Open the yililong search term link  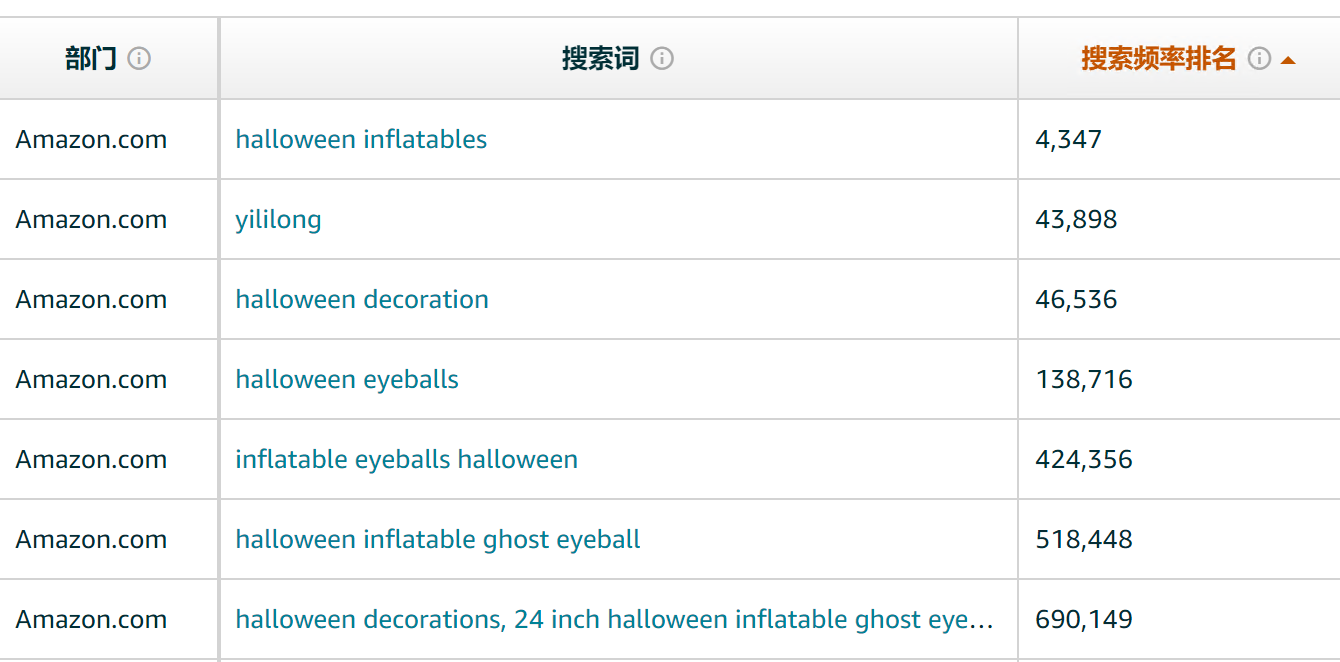[x=278, y=219]
